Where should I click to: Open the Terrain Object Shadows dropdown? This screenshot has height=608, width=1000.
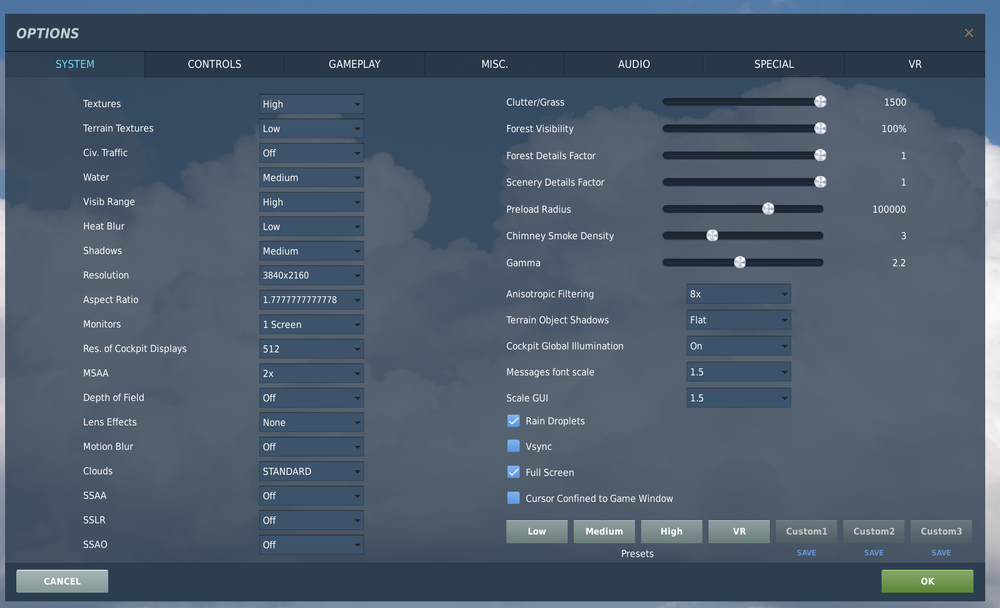(x=738, y=320)
